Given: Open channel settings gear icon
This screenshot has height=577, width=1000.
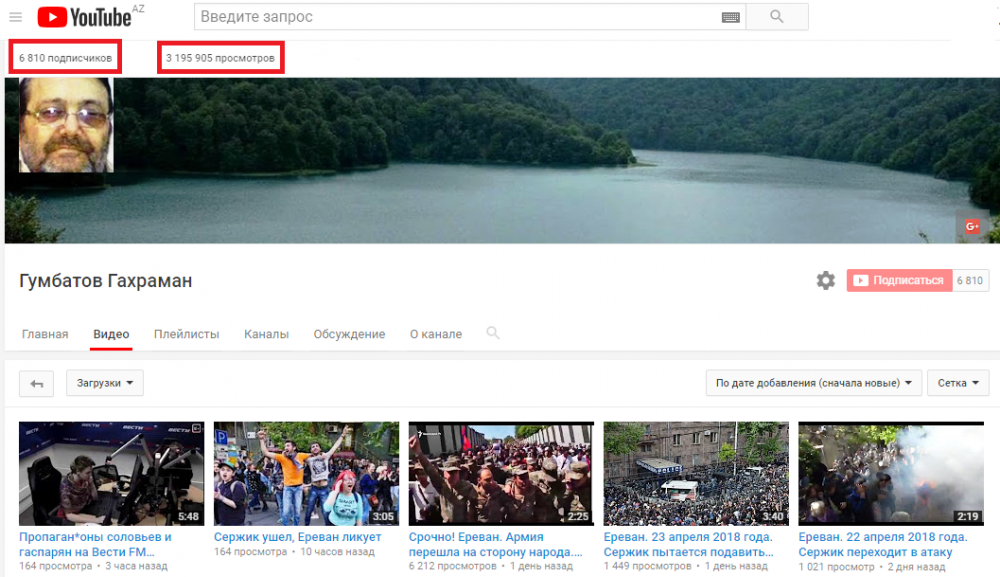Looking at the screenshot, I should coord(825,281).
